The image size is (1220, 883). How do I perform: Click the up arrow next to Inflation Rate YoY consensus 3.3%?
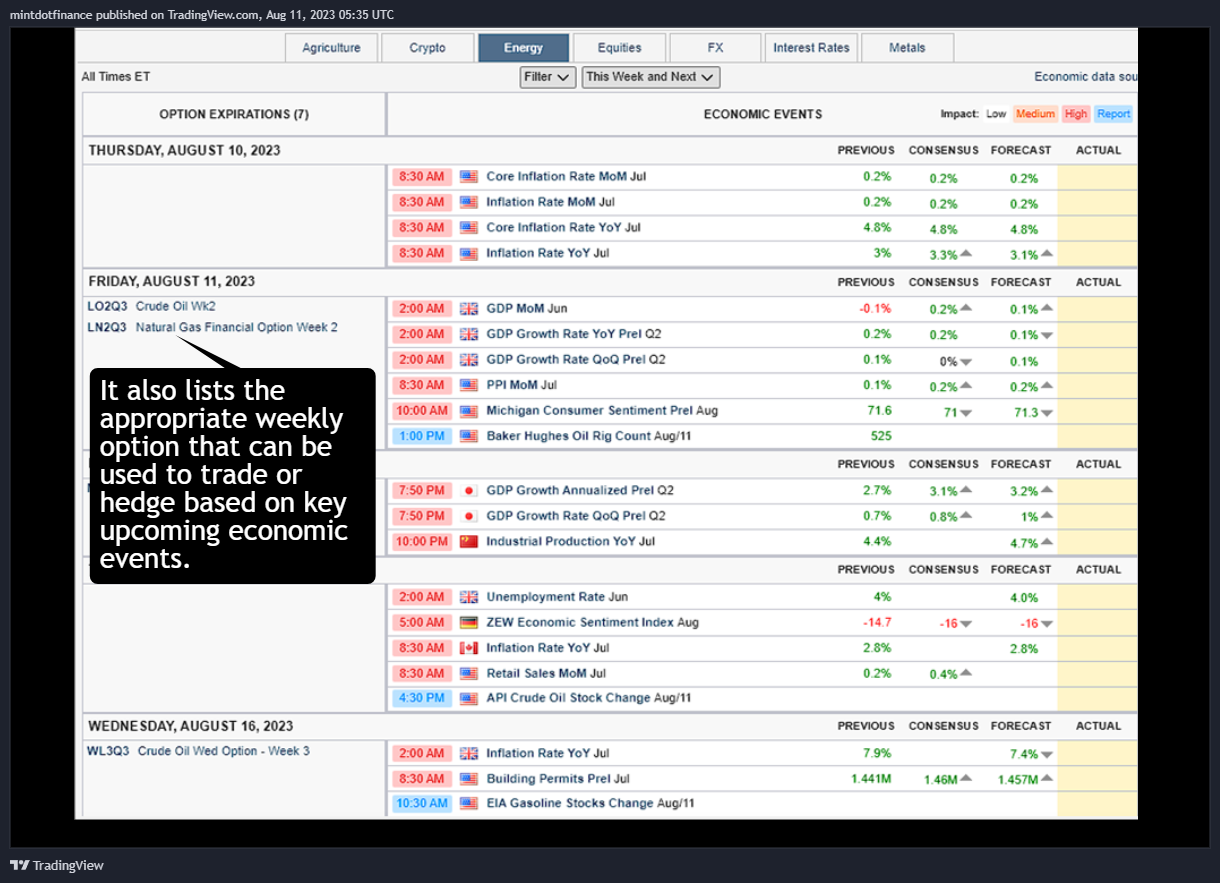coord(966,254)
